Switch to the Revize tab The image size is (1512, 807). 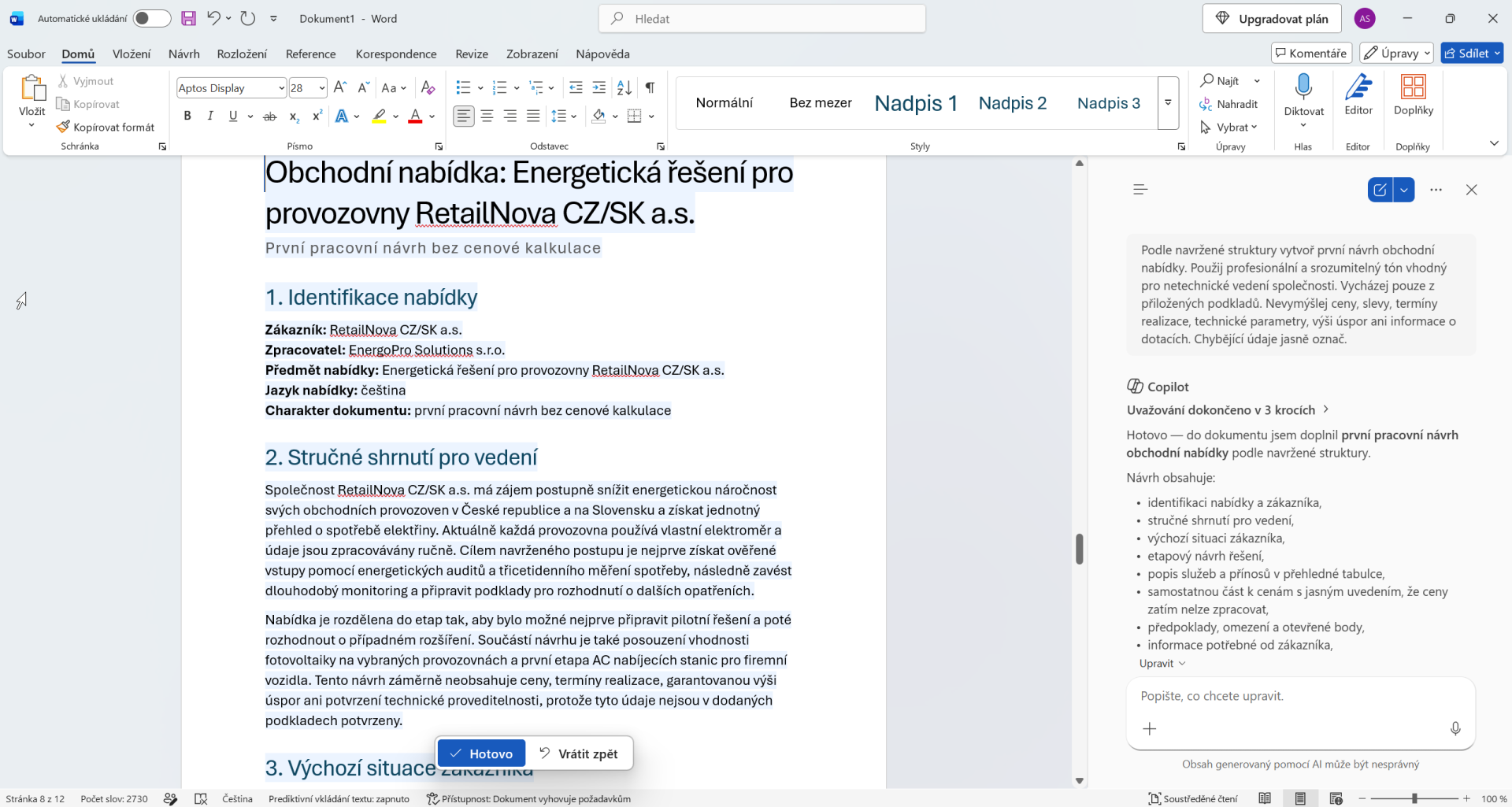(x=472, y=54)
